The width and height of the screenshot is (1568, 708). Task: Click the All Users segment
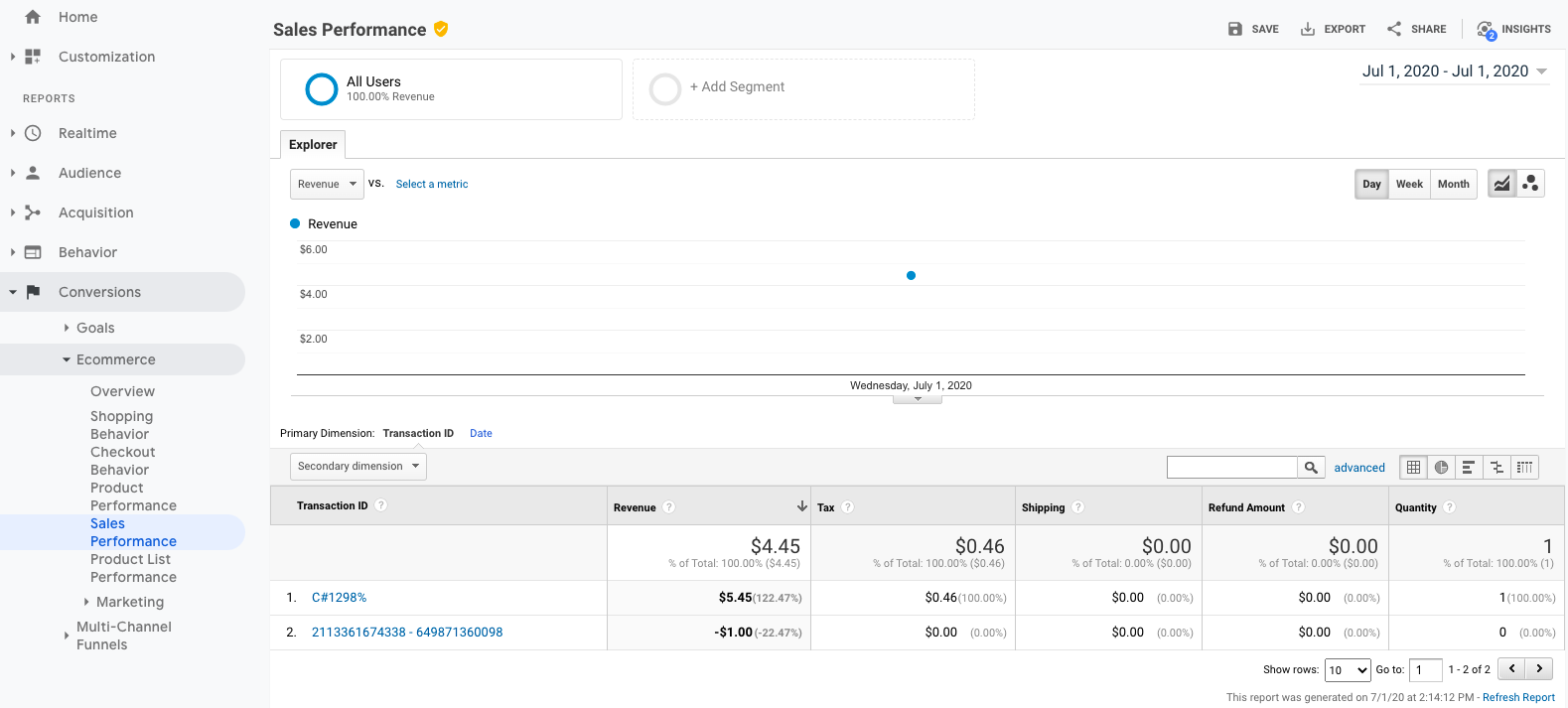coord(451,89)
